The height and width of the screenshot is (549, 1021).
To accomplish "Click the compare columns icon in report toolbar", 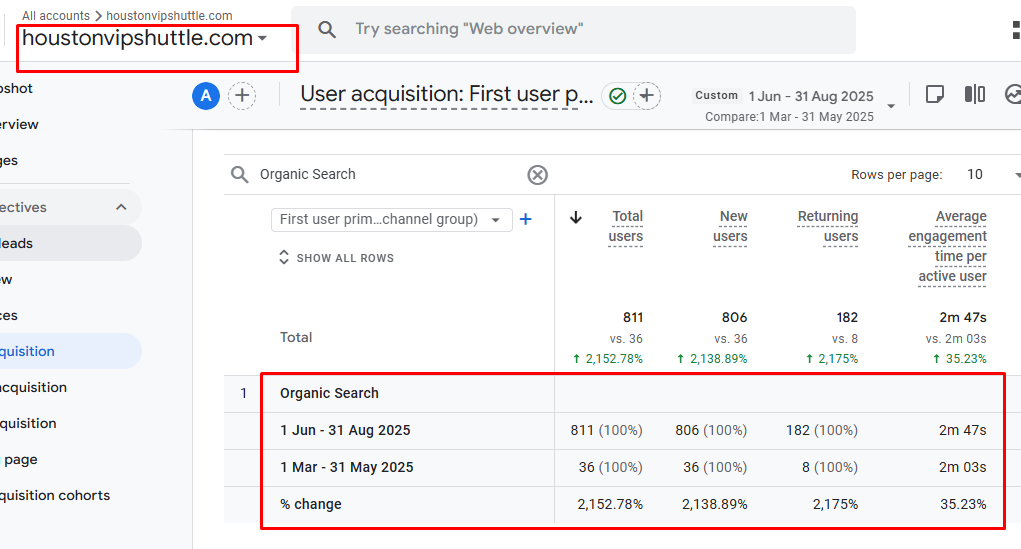I will (974, 94).
